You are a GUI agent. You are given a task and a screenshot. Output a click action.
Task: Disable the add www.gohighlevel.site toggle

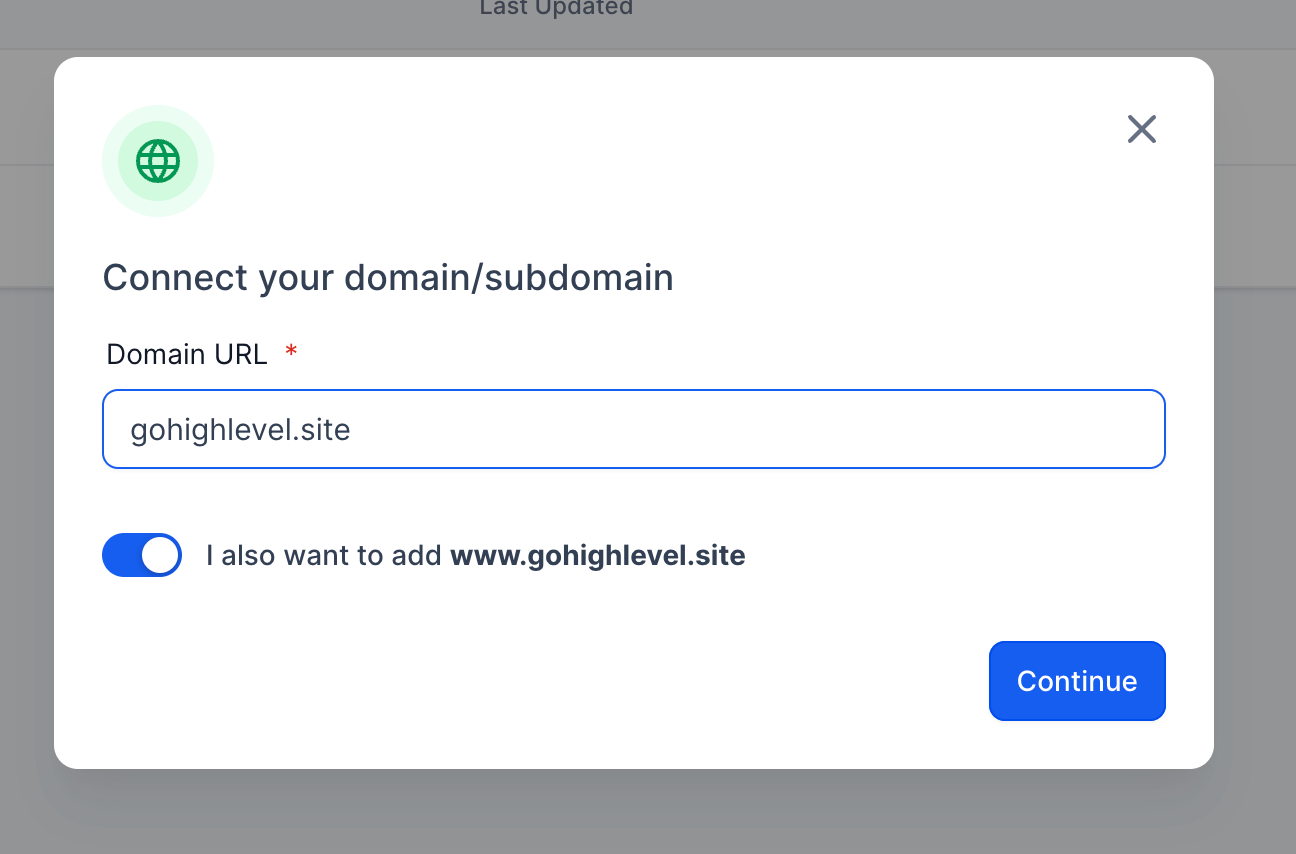[142, 555]
